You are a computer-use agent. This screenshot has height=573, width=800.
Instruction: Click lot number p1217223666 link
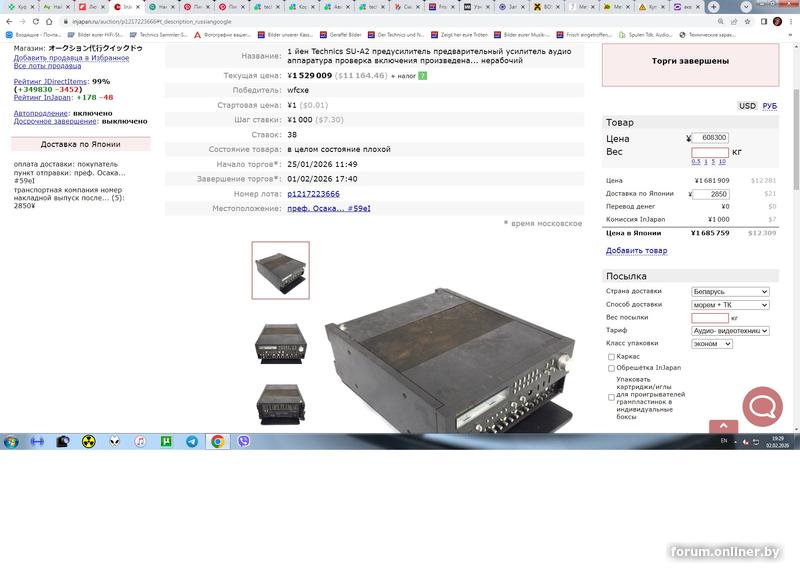pos(313,194)
